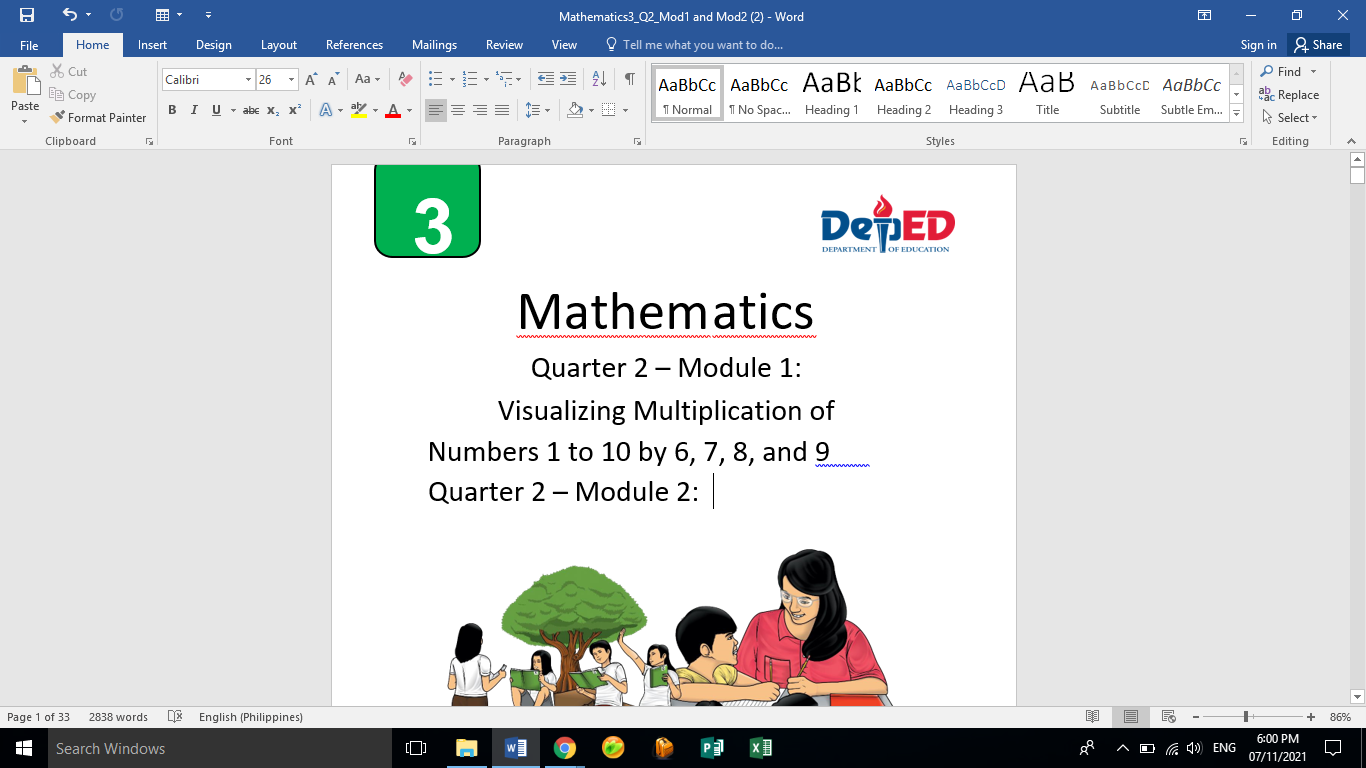This screenshot has width=1366, height=768.
Task: Apply Superscript formatting
Action: pos(295,110)
